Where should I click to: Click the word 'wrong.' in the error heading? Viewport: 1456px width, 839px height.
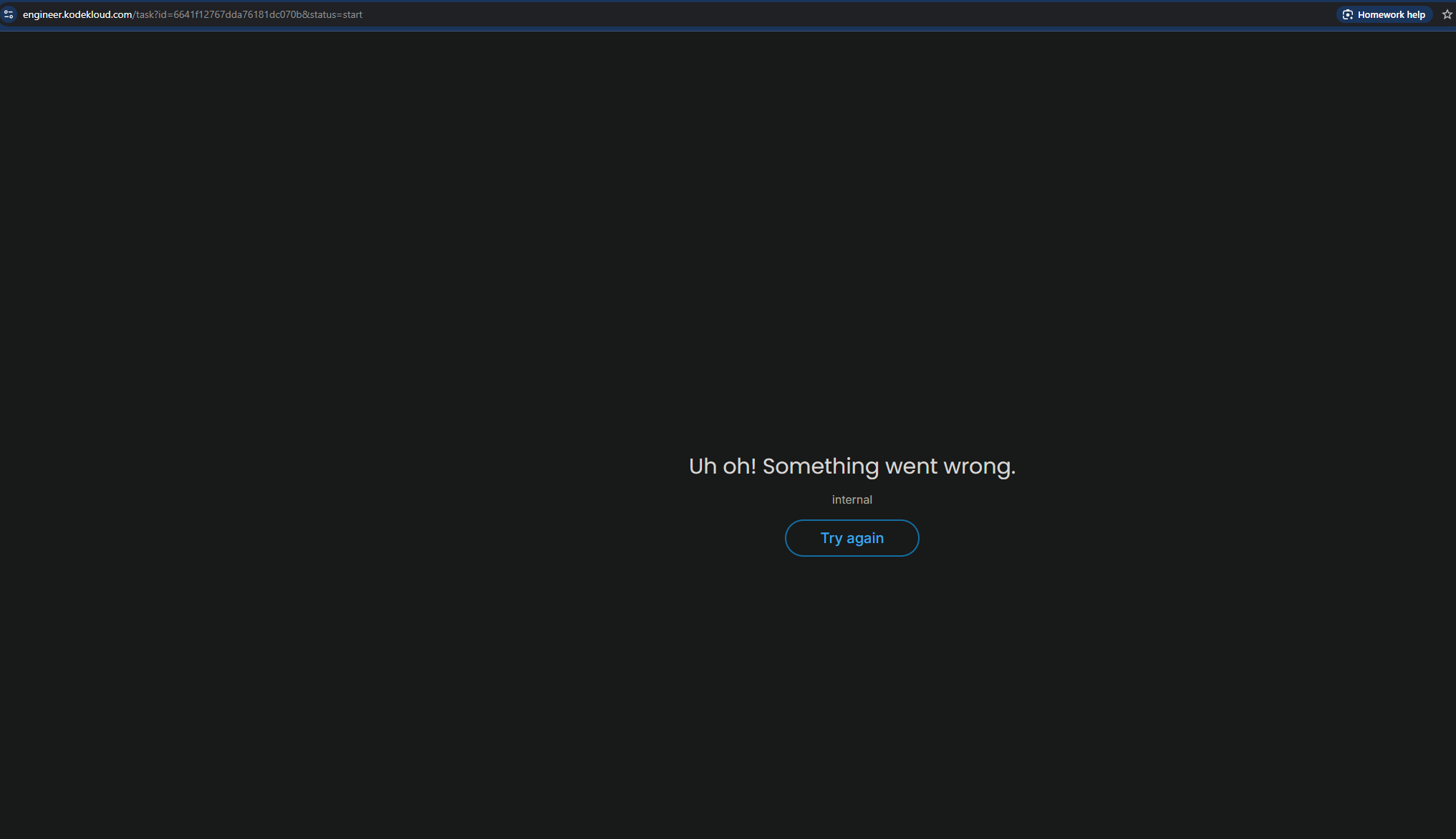coord(979,466)
